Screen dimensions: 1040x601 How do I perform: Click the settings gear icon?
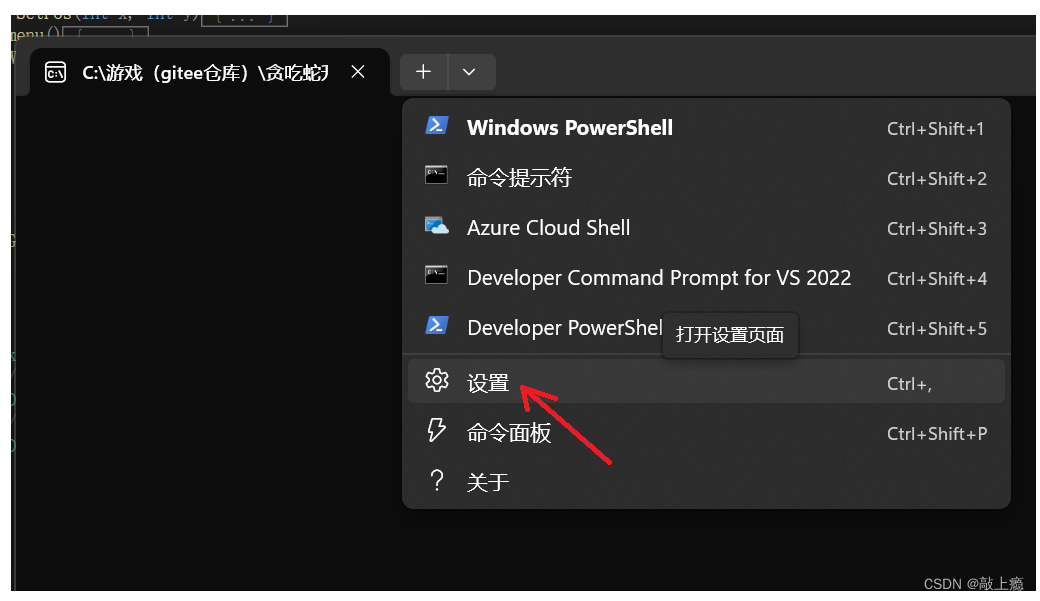tap(437, 380)
